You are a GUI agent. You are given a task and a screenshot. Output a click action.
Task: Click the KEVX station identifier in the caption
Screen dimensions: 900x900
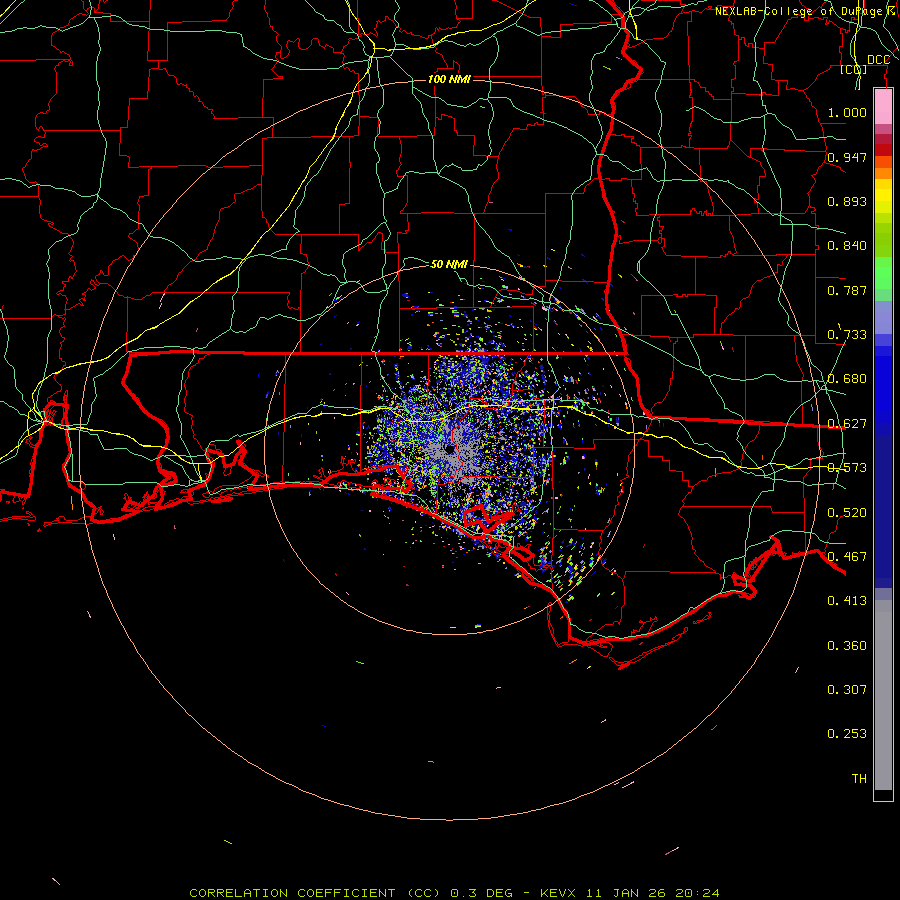[560, 893]
